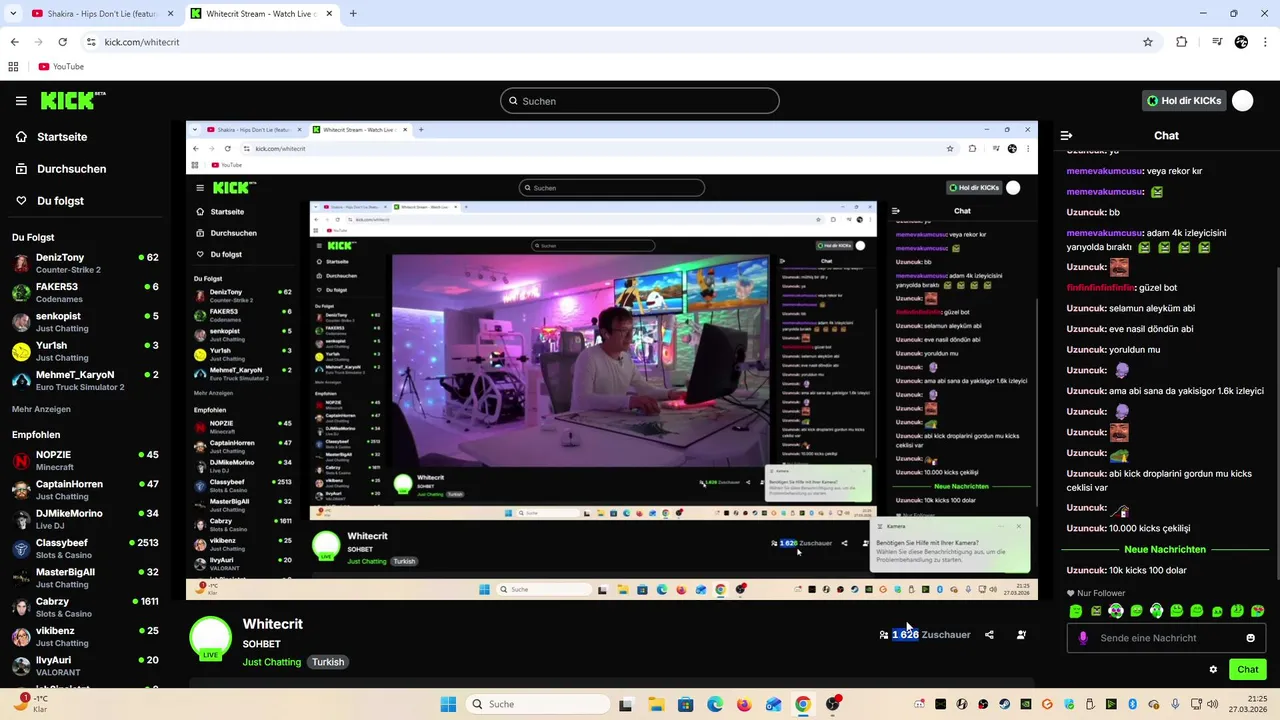Click the Kick Suchen search field in the main header
1280x720 pixels.
click(x=640, y=101)
